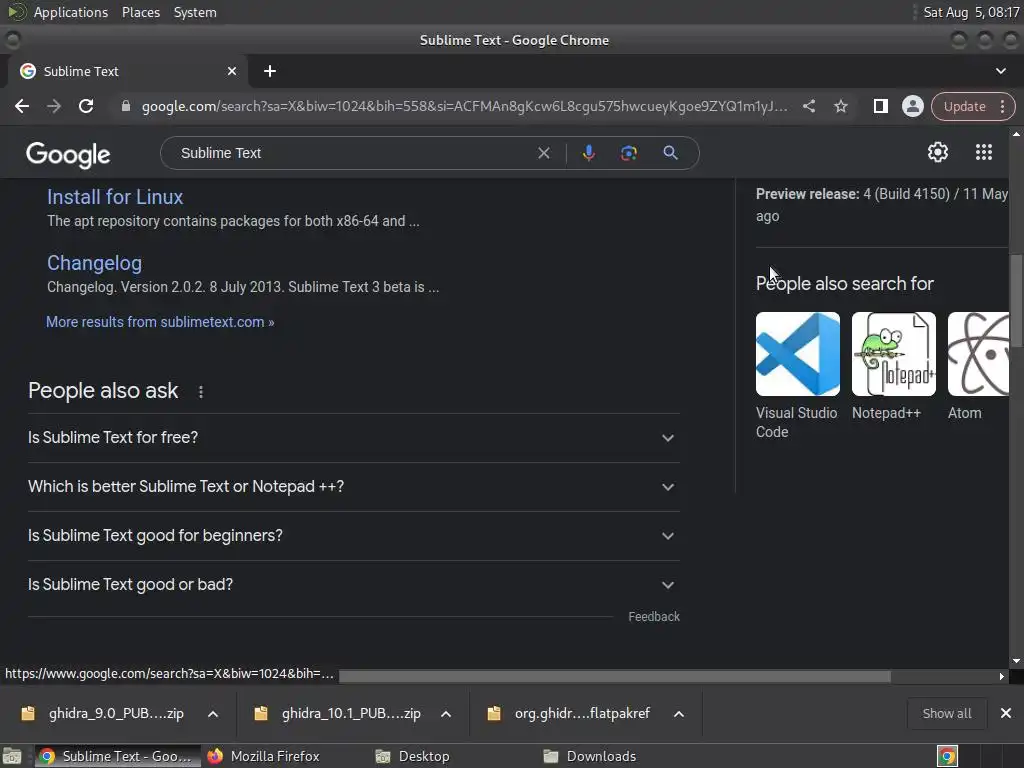Open the Changelog result link
This screenshot has width=1024, height=768.
pos(94,263)
